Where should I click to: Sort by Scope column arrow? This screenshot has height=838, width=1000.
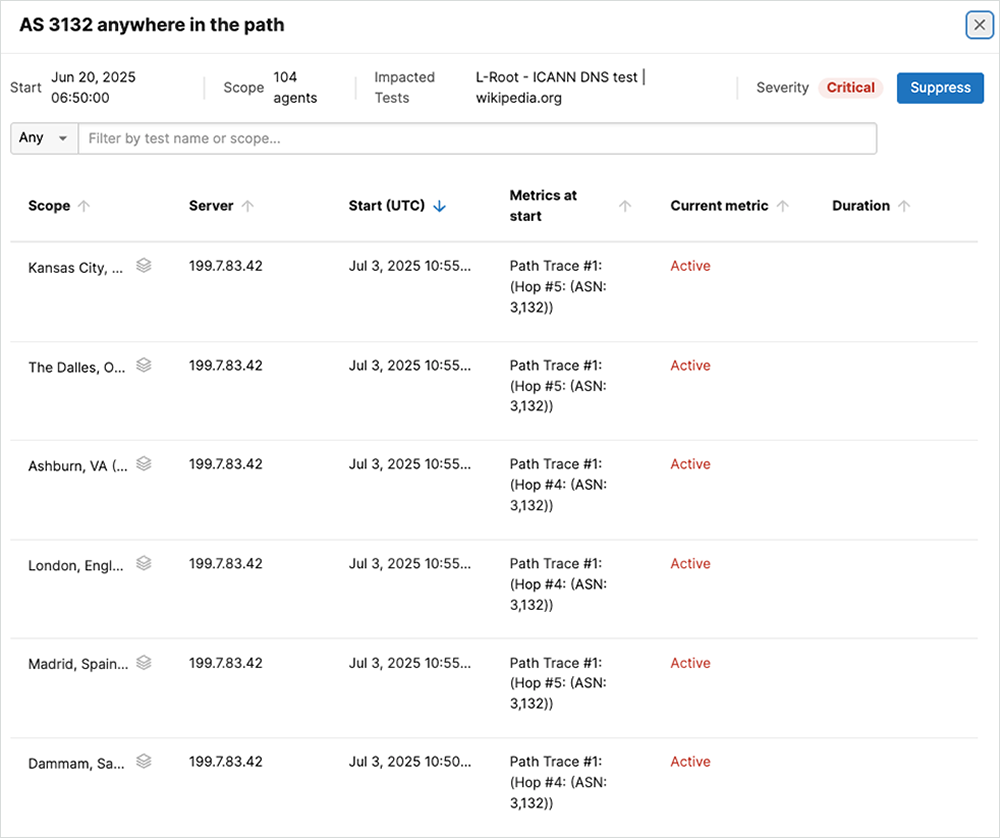click(84, 206)
